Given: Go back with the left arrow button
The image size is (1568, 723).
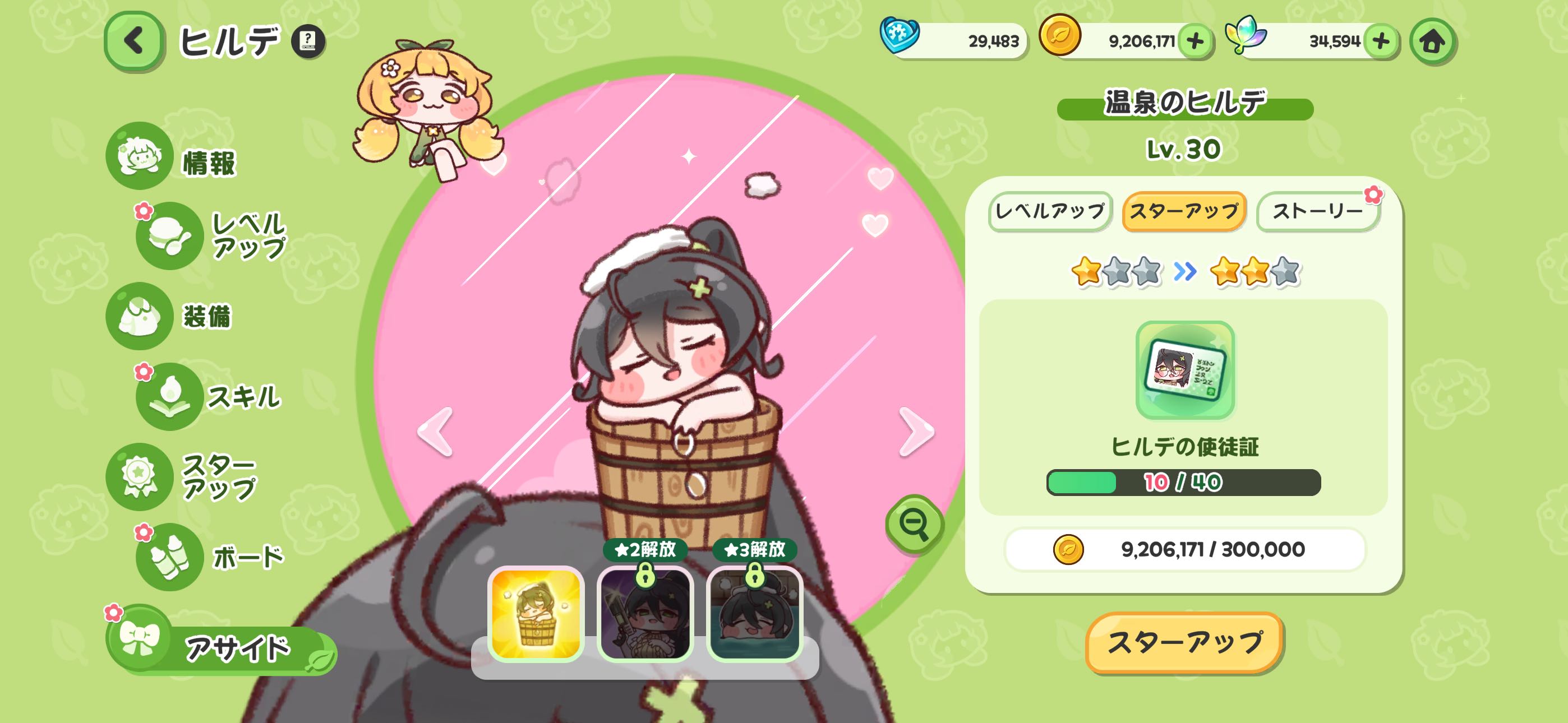Looking at the screenshot, I should click(x=134, y=41).
